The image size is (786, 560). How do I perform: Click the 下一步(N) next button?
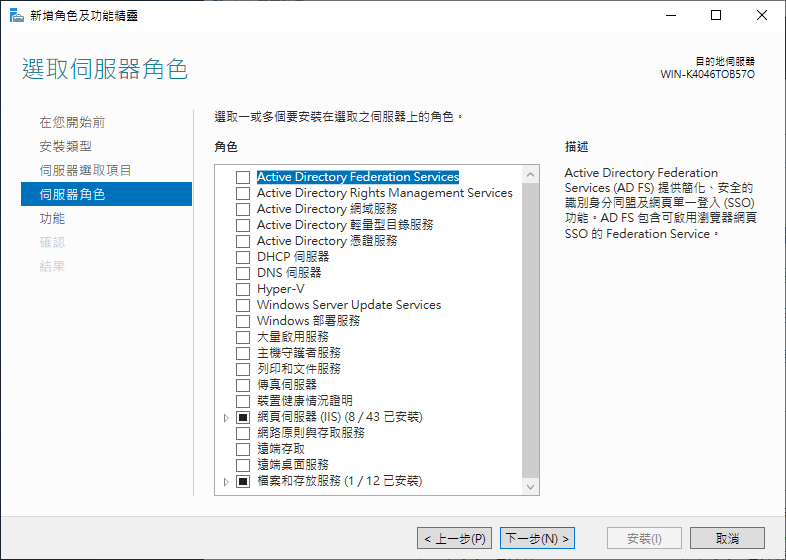pyautogui.click(x=537, y=538)
